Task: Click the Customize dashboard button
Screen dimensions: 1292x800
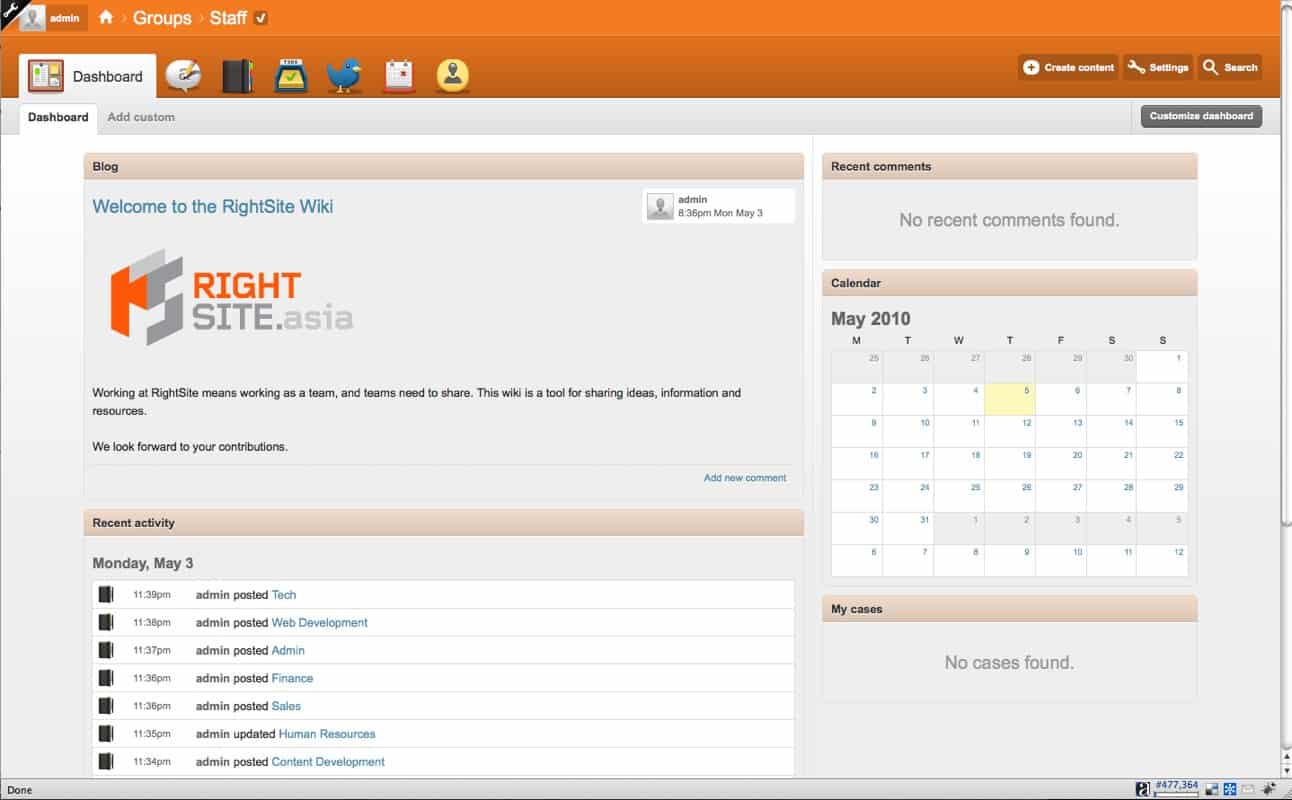Action: click(1201, 116)
